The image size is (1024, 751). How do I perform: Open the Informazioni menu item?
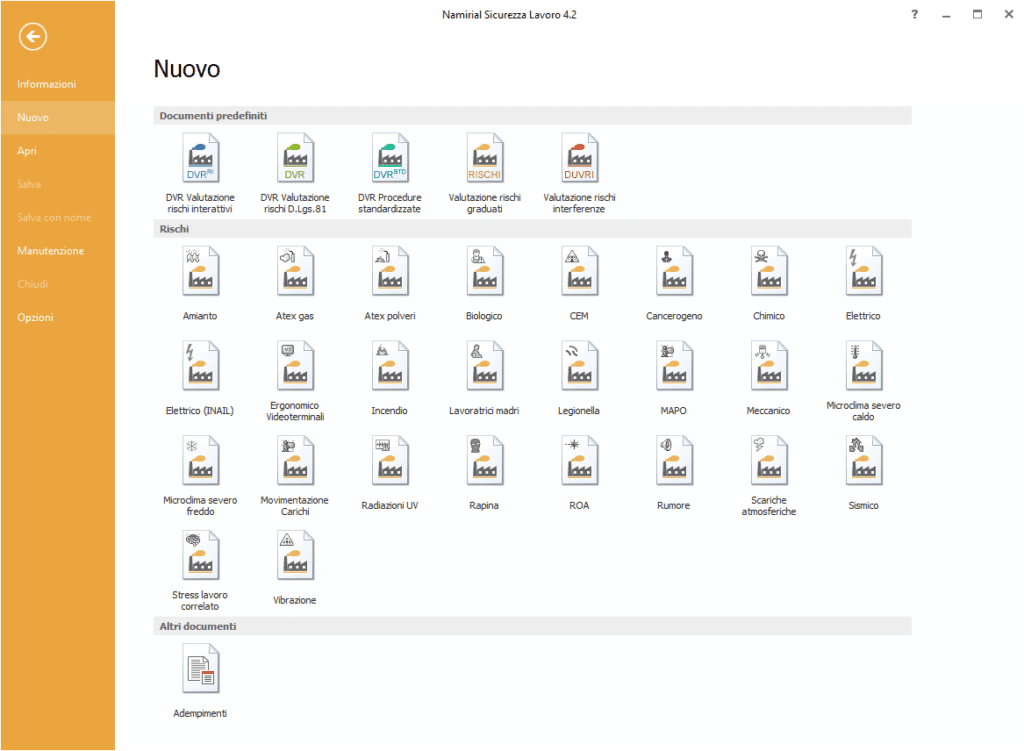click(46, 84)
